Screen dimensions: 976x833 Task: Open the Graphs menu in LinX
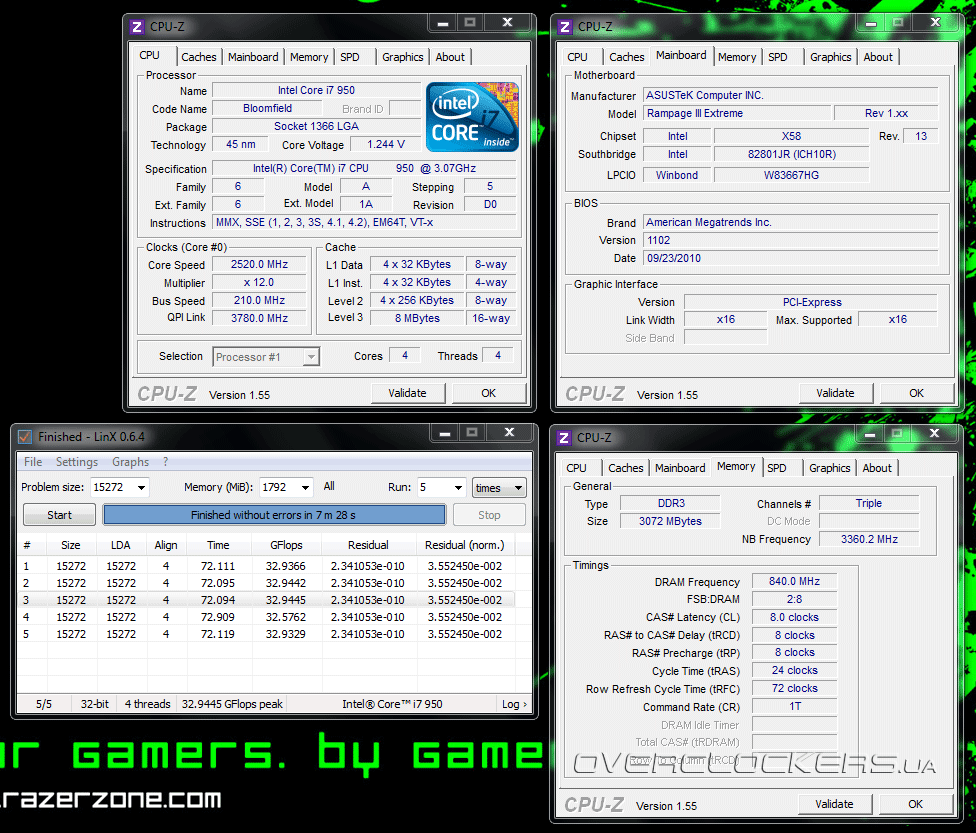pyautogui.click(x=130, y=462)
